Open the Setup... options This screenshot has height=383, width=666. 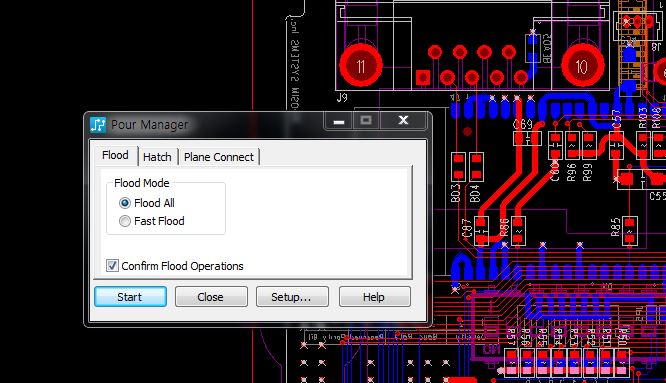coord(292,296)
